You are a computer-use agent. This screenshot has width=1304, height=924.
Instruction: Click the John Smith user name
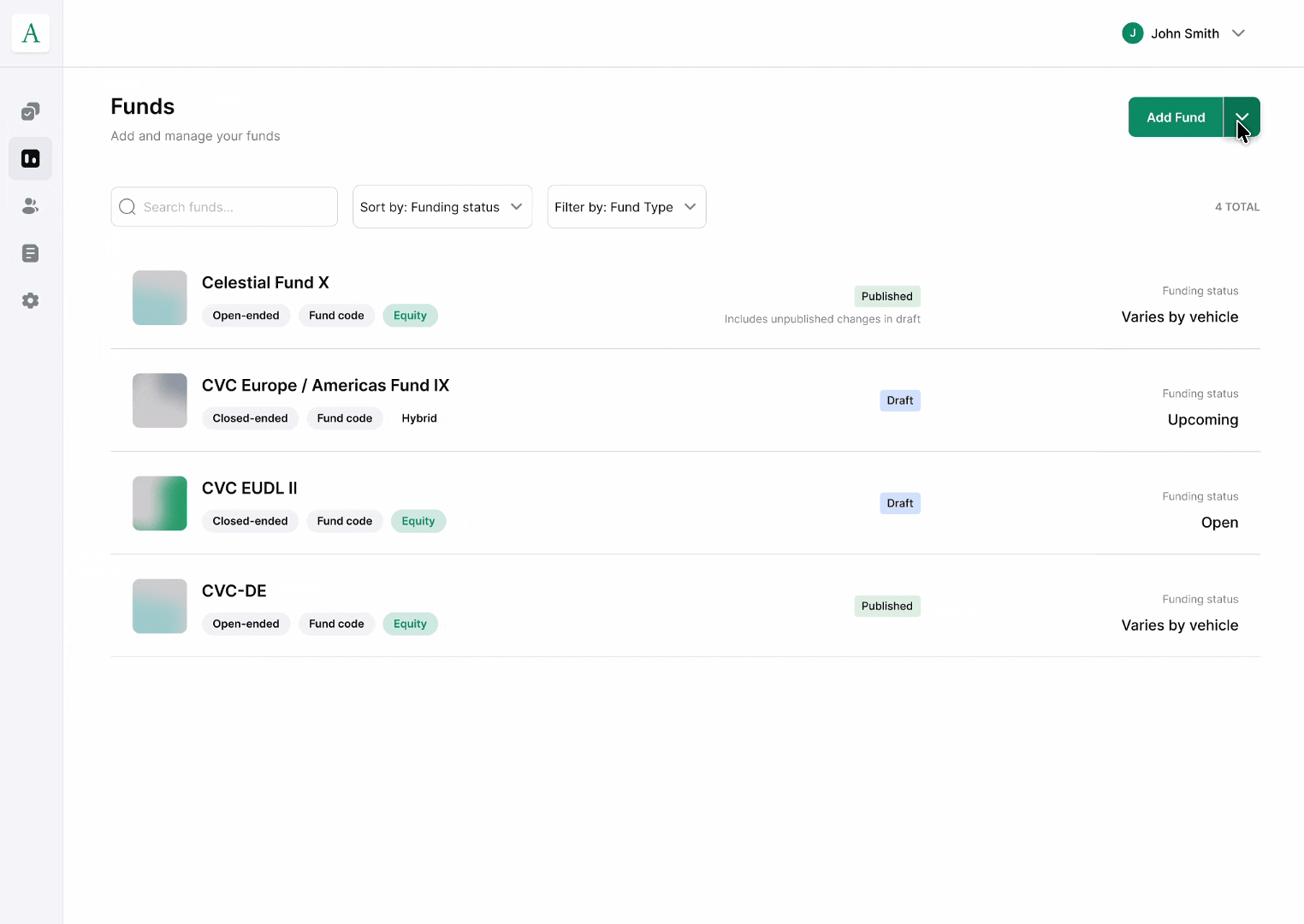[x=1185, y=33]
